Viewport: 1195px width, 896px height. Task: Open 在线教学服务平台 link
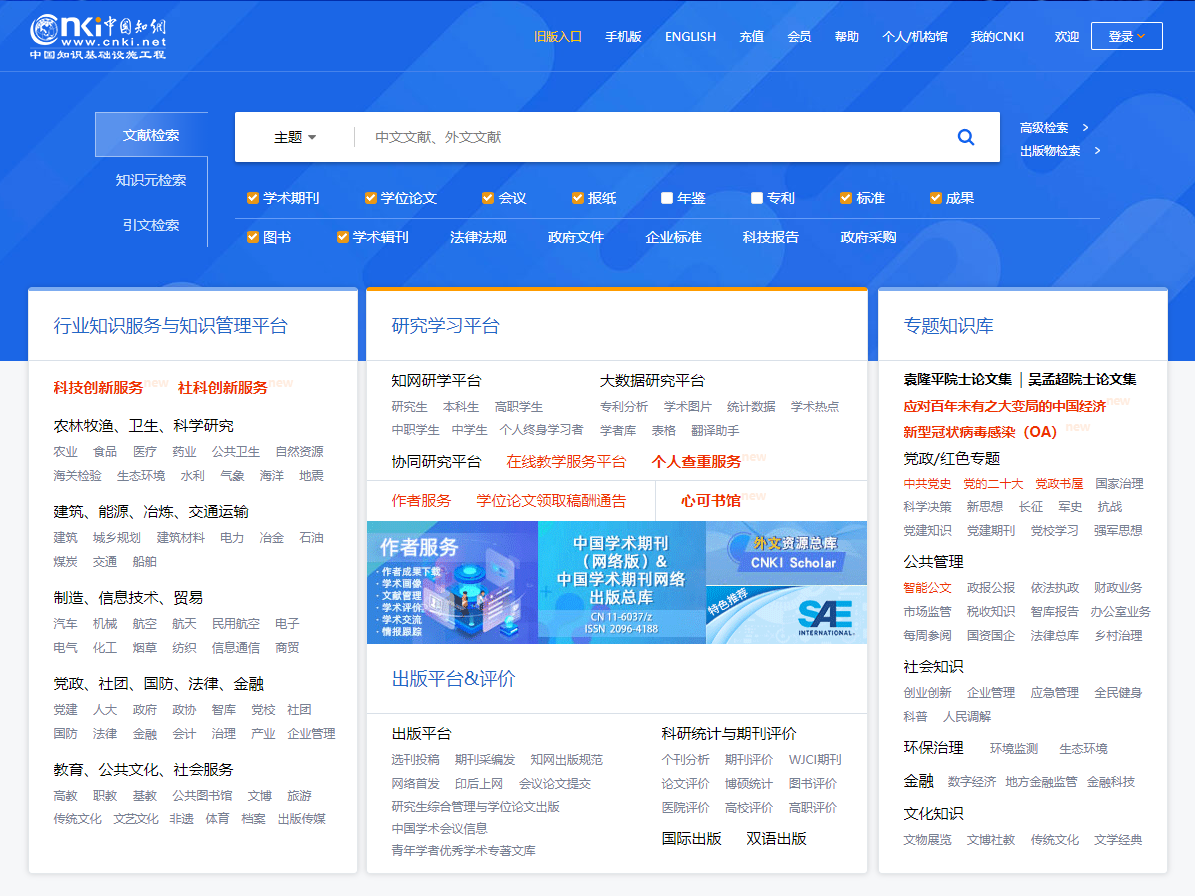pyautogui.click(x=566, y=462)
